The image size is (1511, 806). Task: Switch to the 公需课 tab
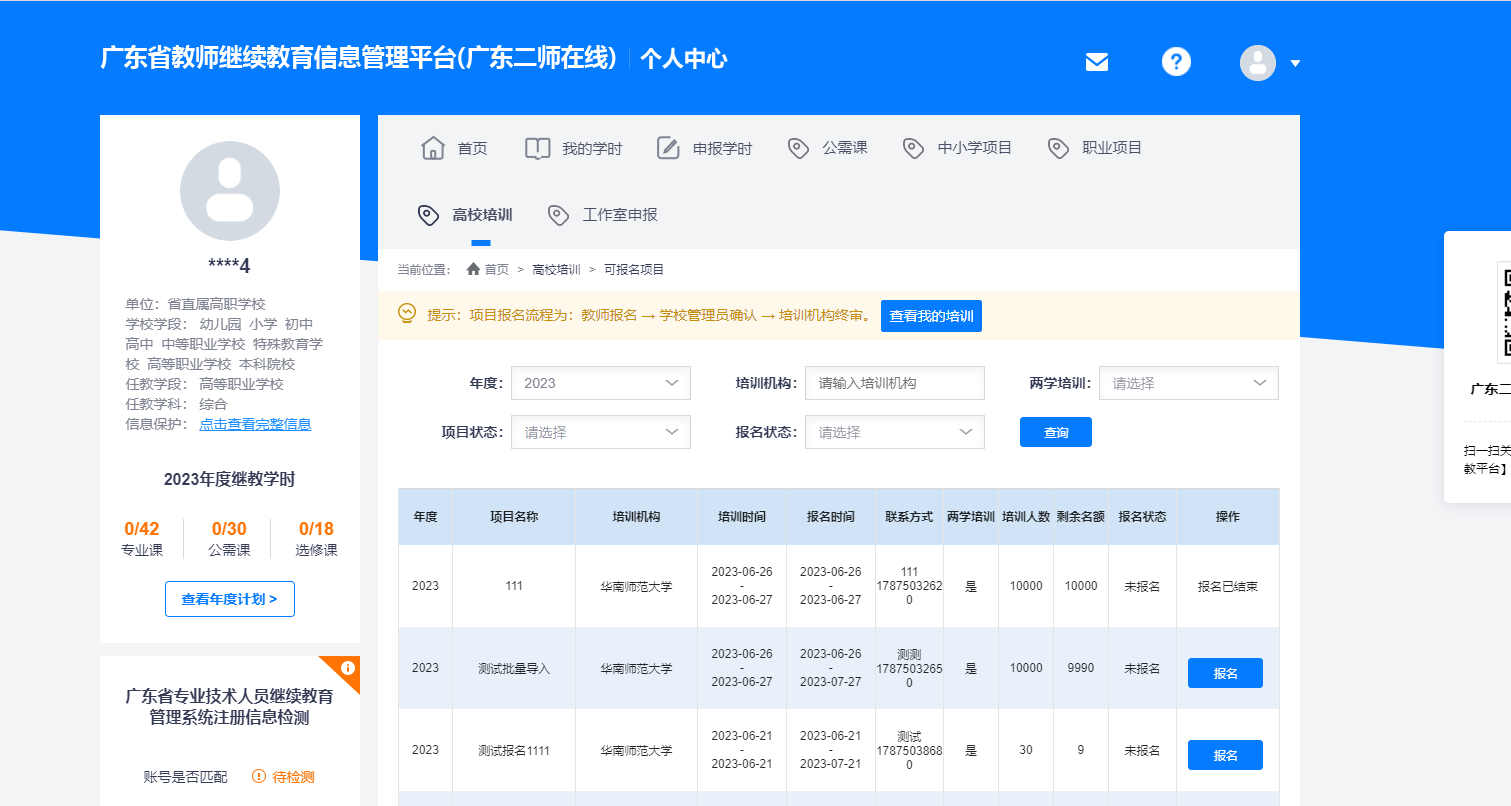pos(827,148)
